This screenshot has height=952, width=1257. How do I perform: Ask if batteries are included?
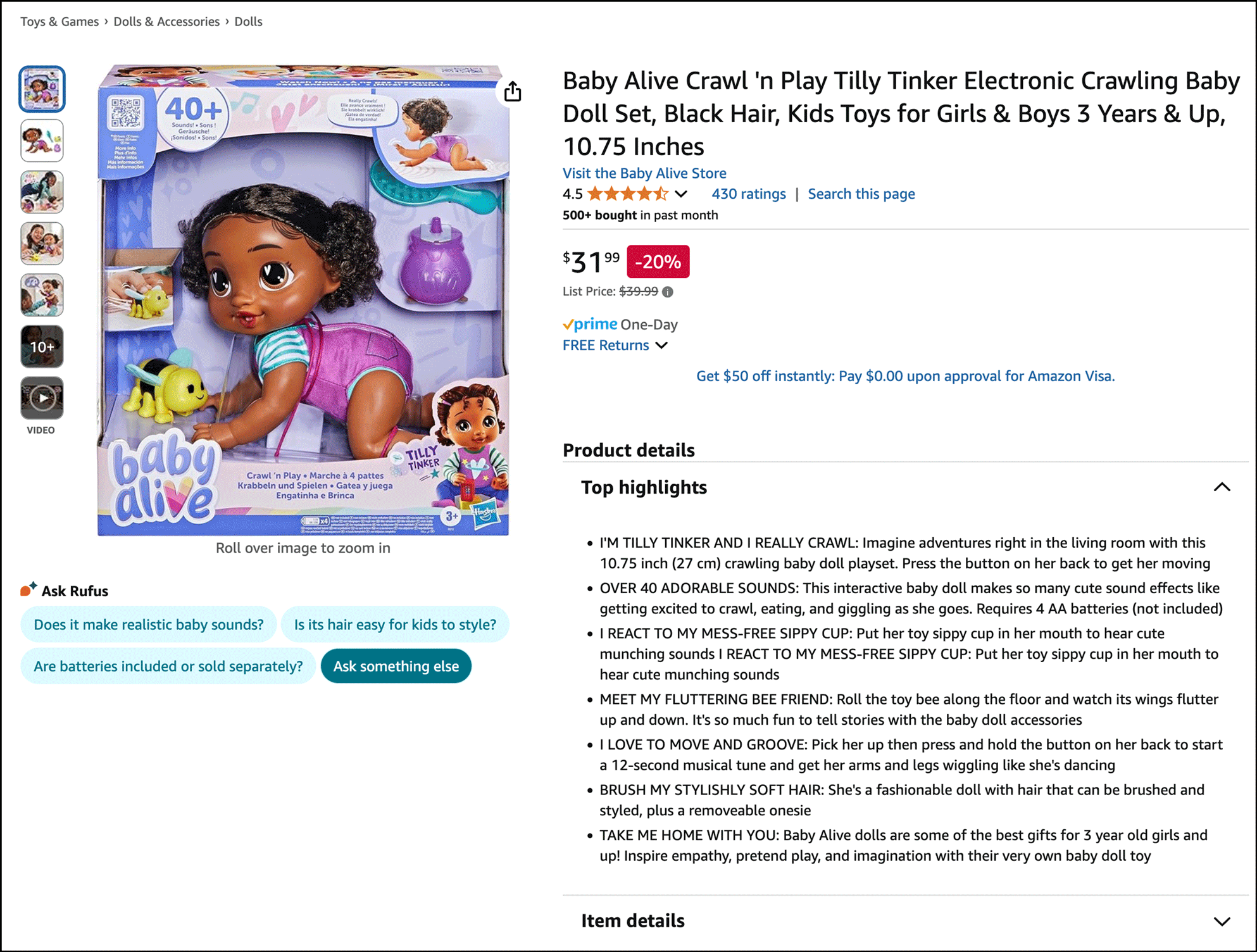(x=168, y=666)
